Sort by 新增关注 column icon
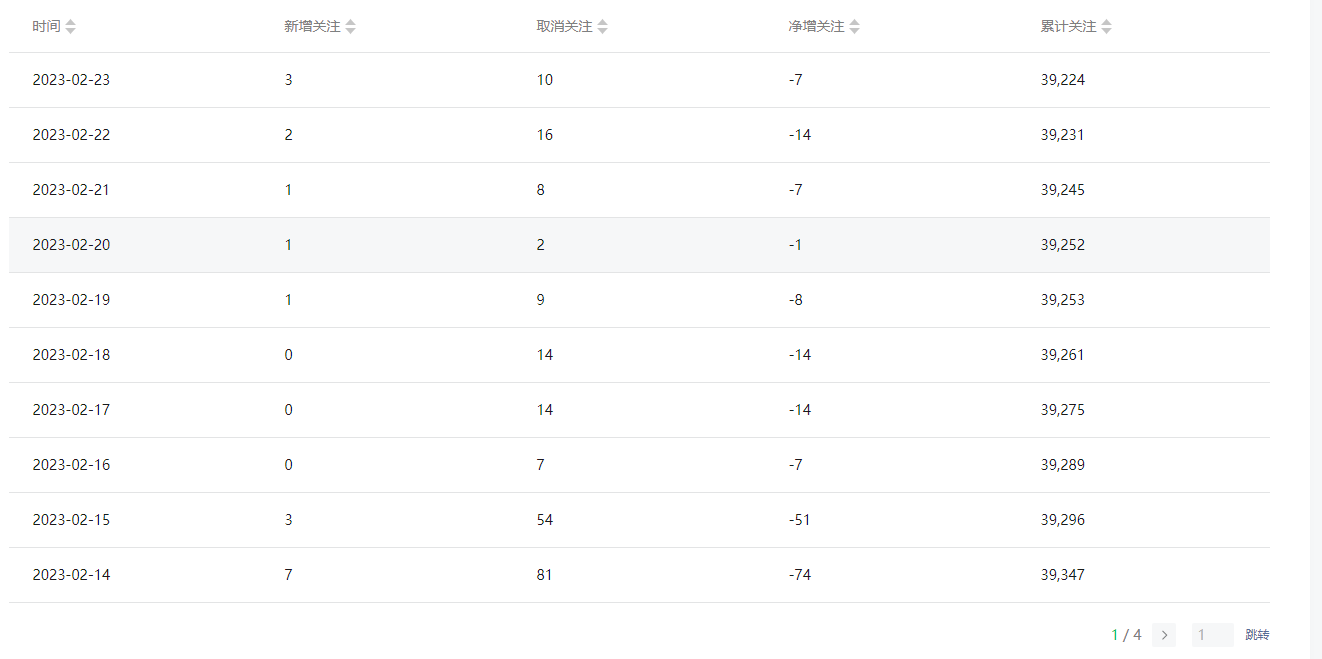The height and width of the screenshot is (659, 1322). (x=350, y=27)
